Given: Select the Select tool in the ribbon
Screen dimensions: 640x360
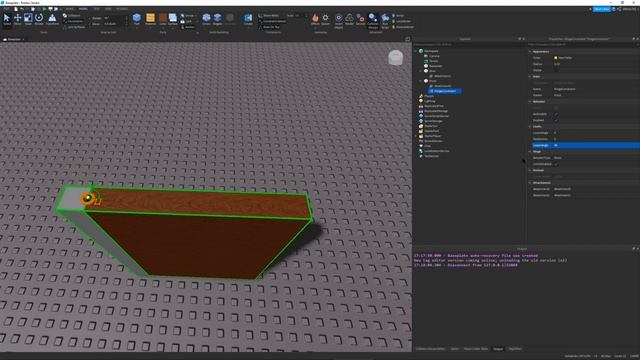Looking at the screenshot, I should 7,19.
